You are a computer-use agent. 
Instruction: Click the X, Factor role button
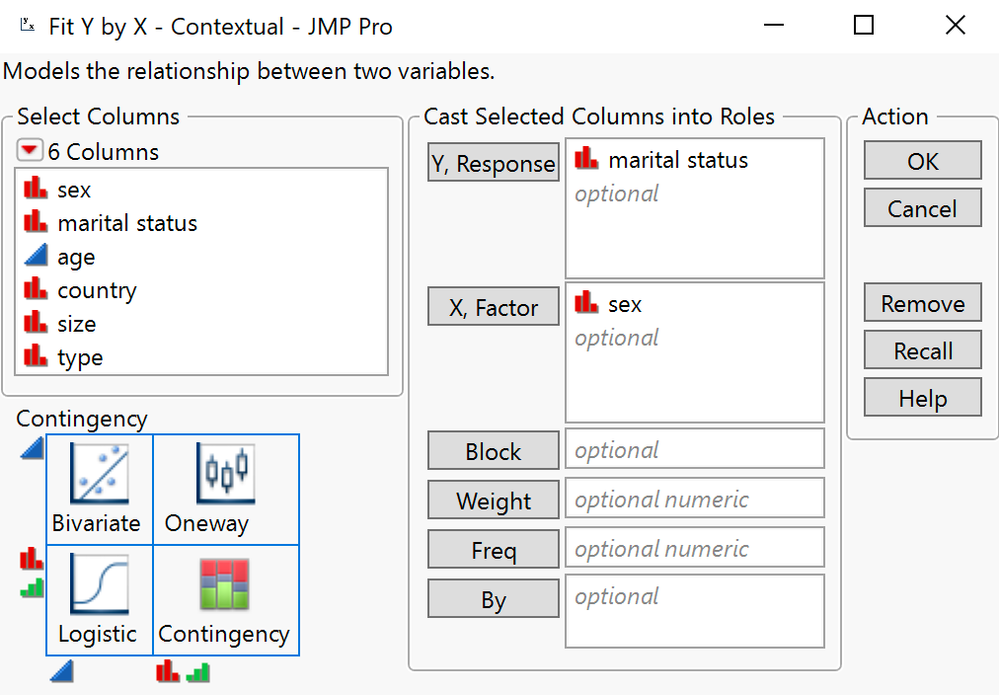(492, 306)
